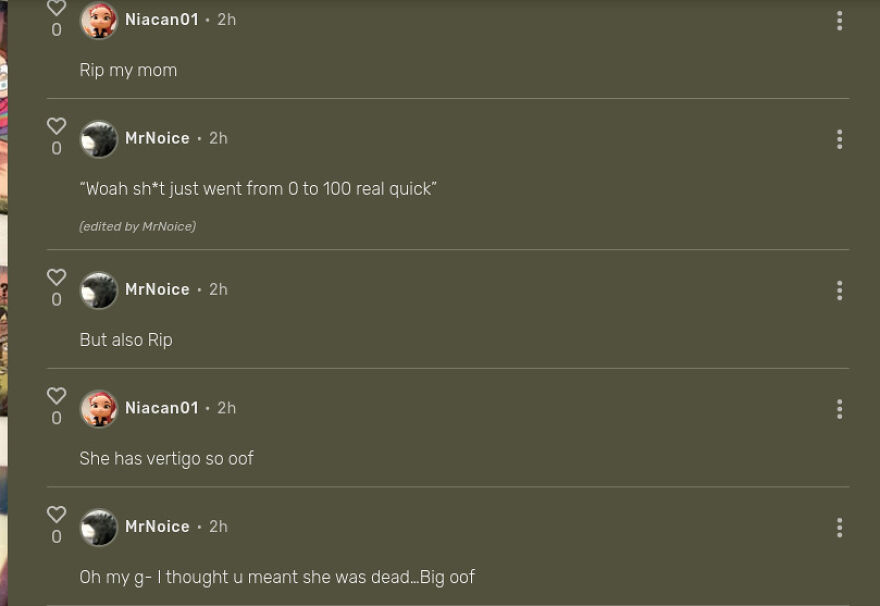View Niacan01's avatar picture
This screenshot has height=606, width=880.
tap(98, 19)
